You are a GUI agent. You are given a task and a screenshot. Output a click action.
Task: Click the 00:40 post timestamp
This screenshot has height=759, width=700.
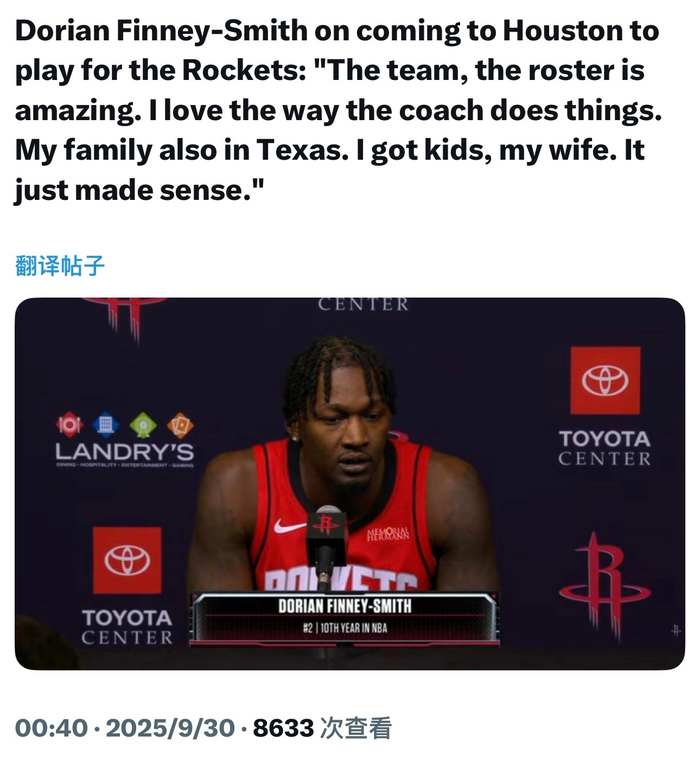point(51,728)
